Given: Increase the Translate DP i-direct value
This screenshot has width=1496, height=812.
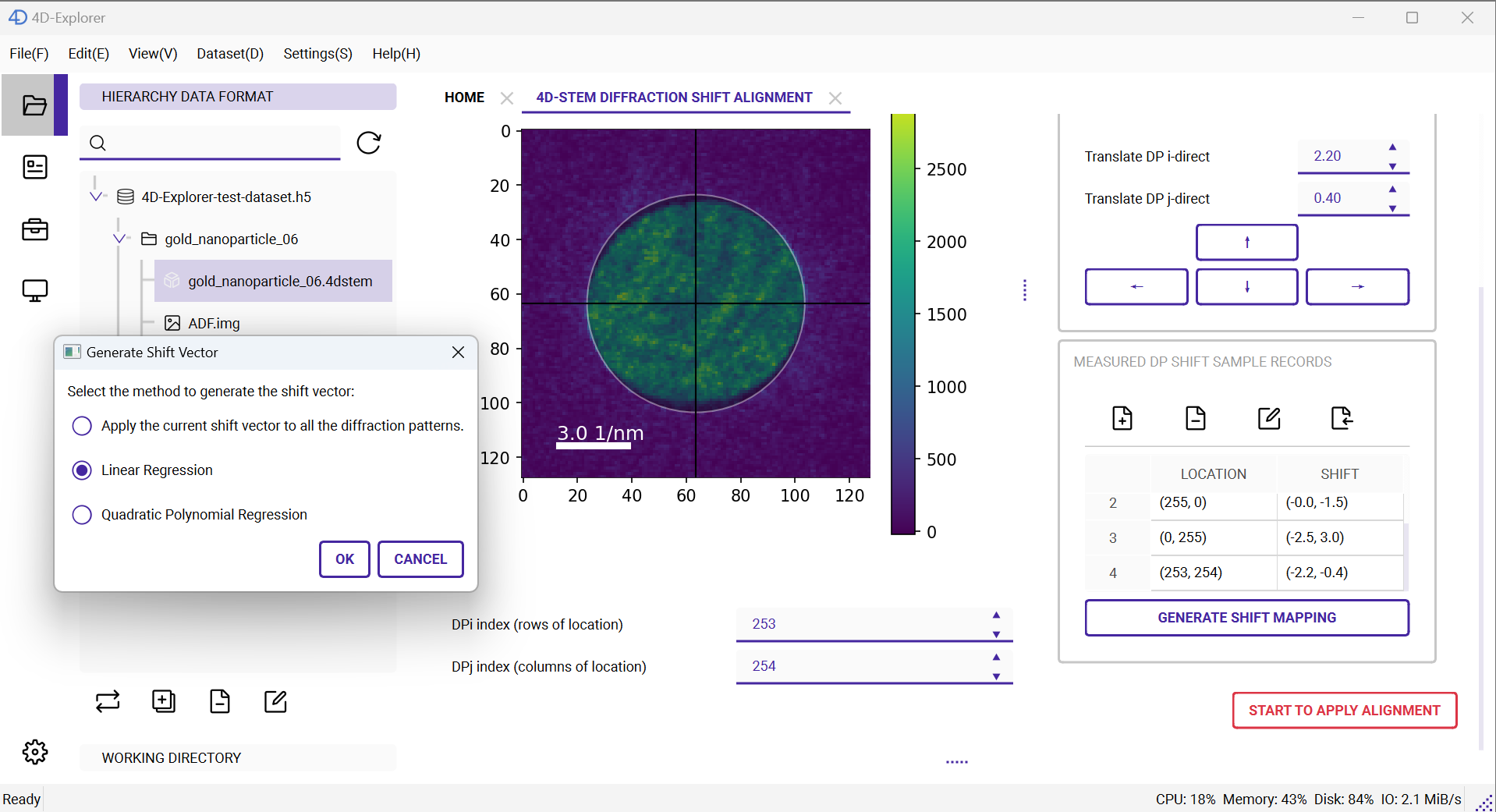Looking at the screenshot, I should point(1392,147).
